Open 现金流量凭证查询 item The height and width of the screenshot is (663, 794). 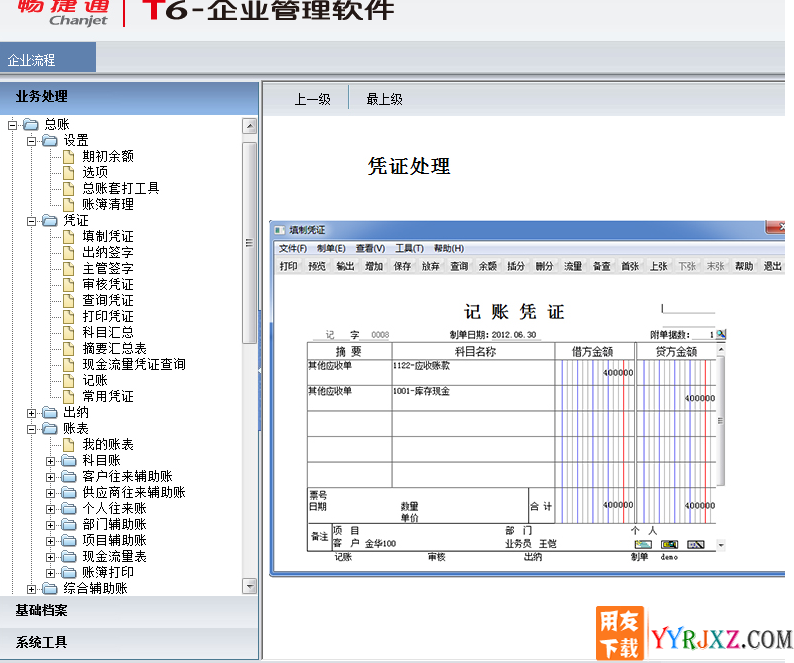pos(134,365)
